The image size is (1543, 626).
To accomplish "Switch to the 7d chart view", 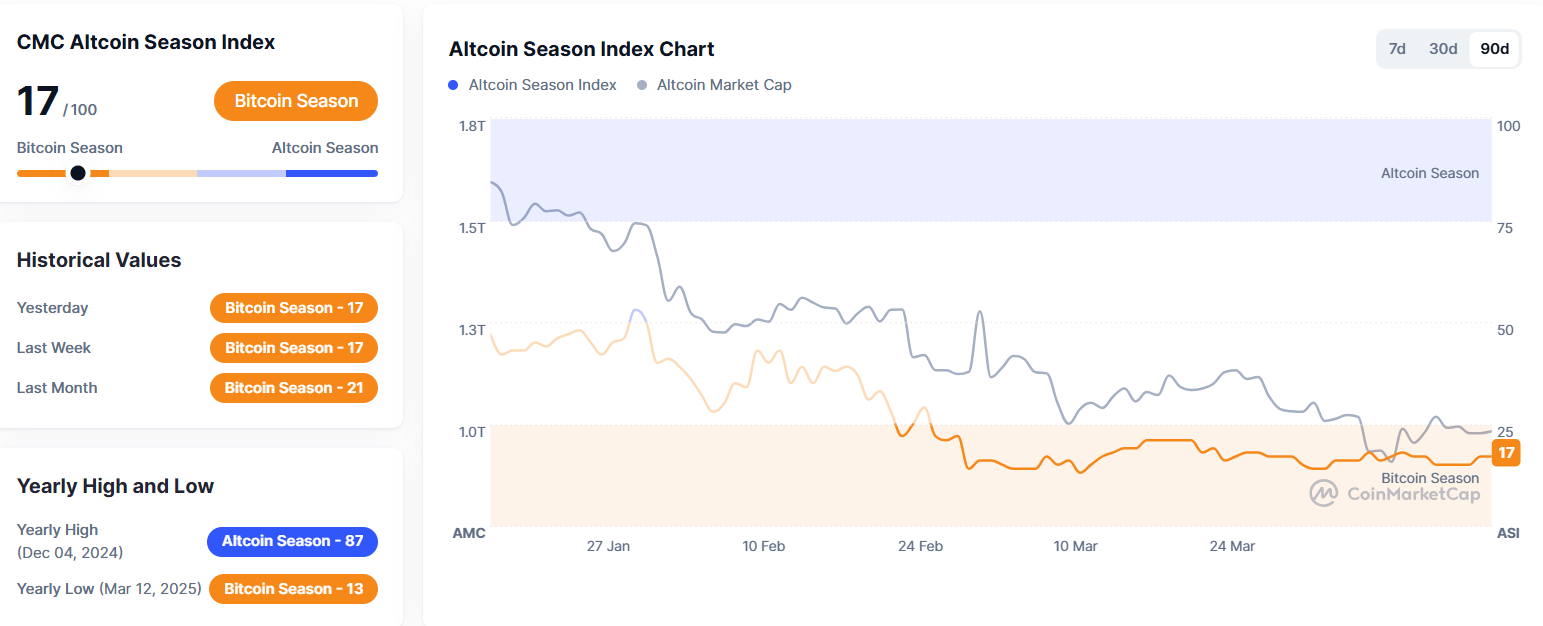I will [1397, 48].
